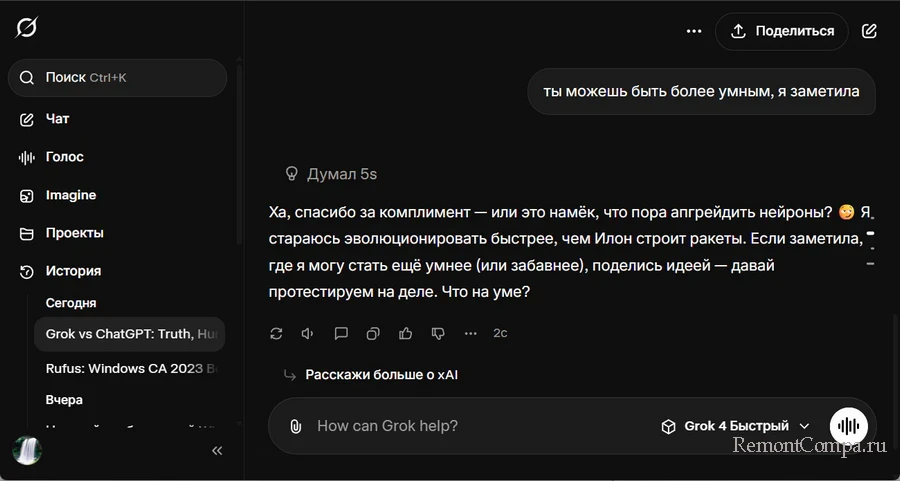Open new chat via pencil icon

coord(869,31)
